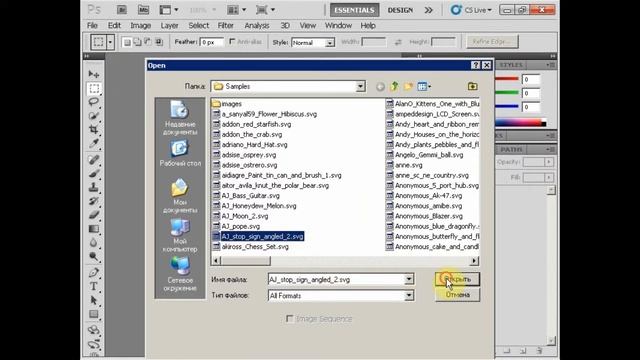Launch Bridge from the application bar
The image size is (640, 360).
(x=122, y=10)
